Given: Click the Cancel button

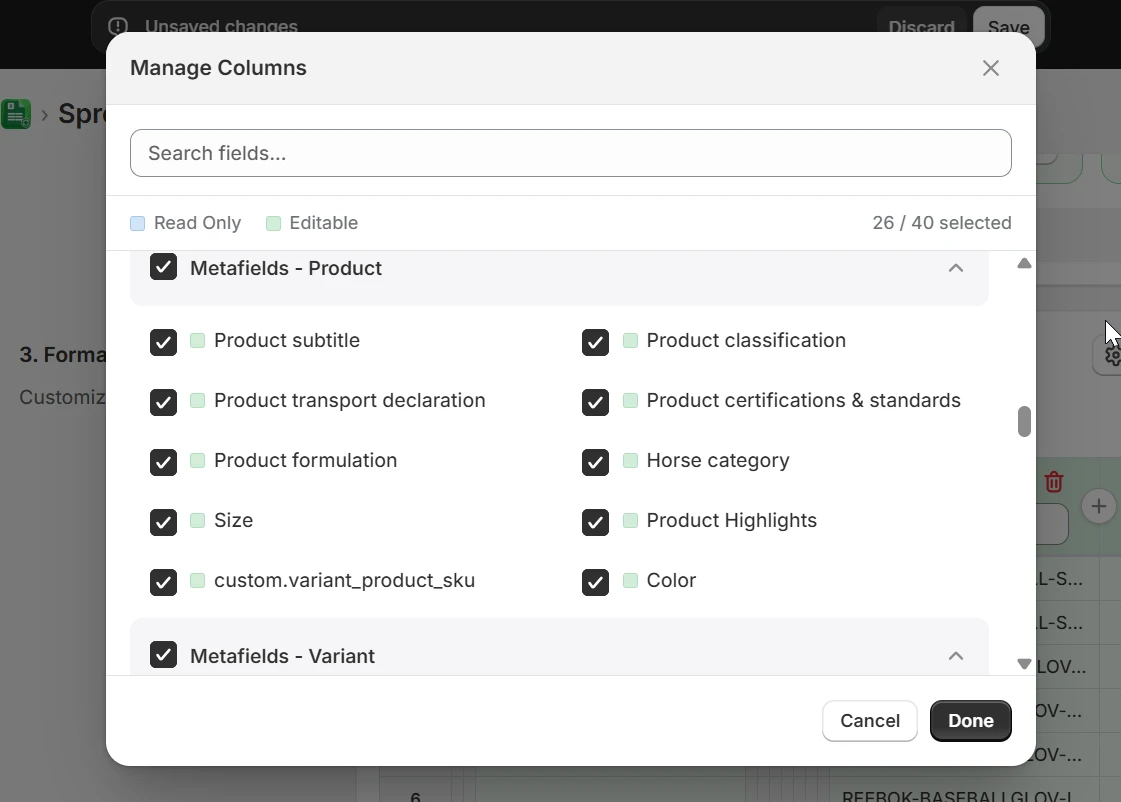Looking at the screenshot, I should tap(869, 721).
